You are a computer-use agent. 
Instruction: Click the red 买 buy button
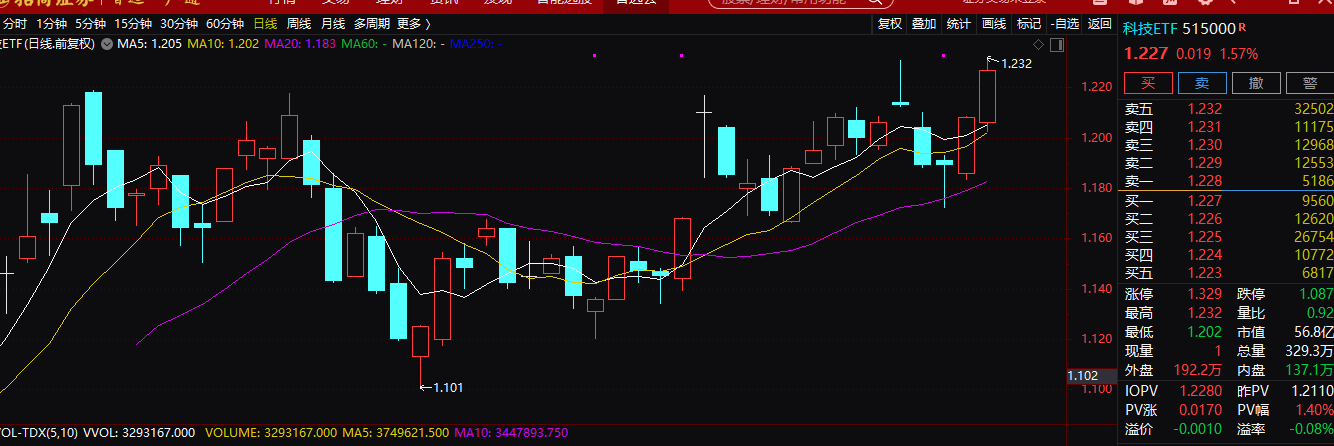(1148, 83)
